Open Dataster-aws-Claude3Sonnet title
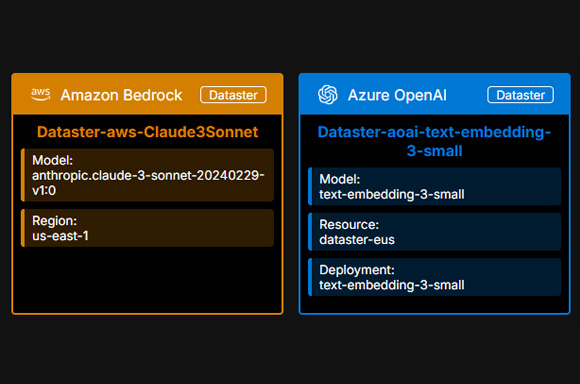The height and width of the screenshot is (384, 580). click(148, 132)
